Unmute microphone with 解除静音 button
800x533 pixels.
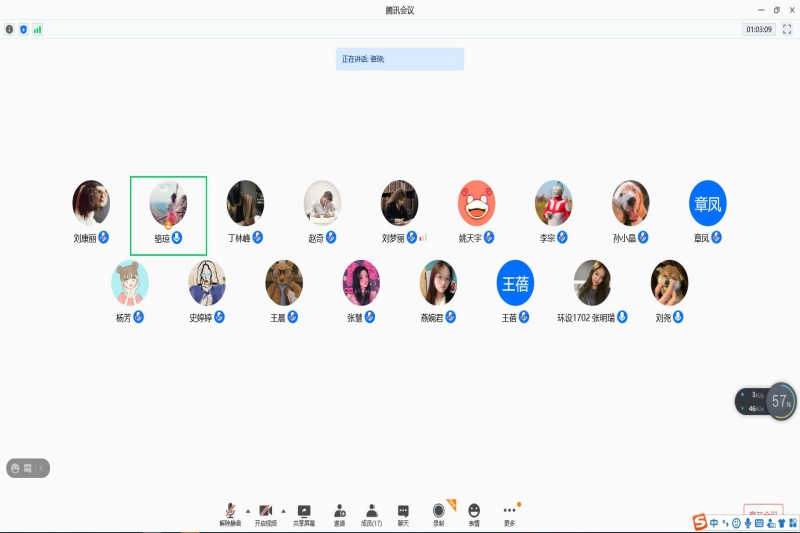[x=231, y=513]
